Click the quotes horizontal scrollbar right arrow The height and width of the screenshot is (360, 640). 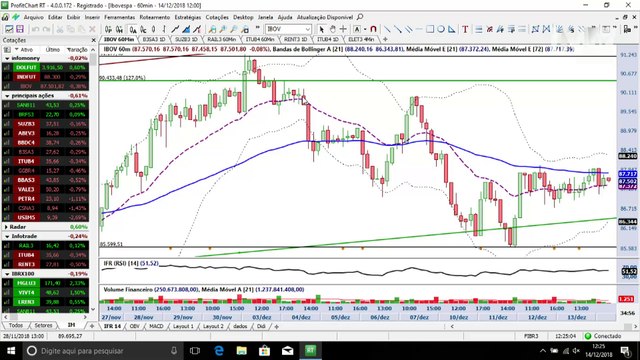click(85, 317)
